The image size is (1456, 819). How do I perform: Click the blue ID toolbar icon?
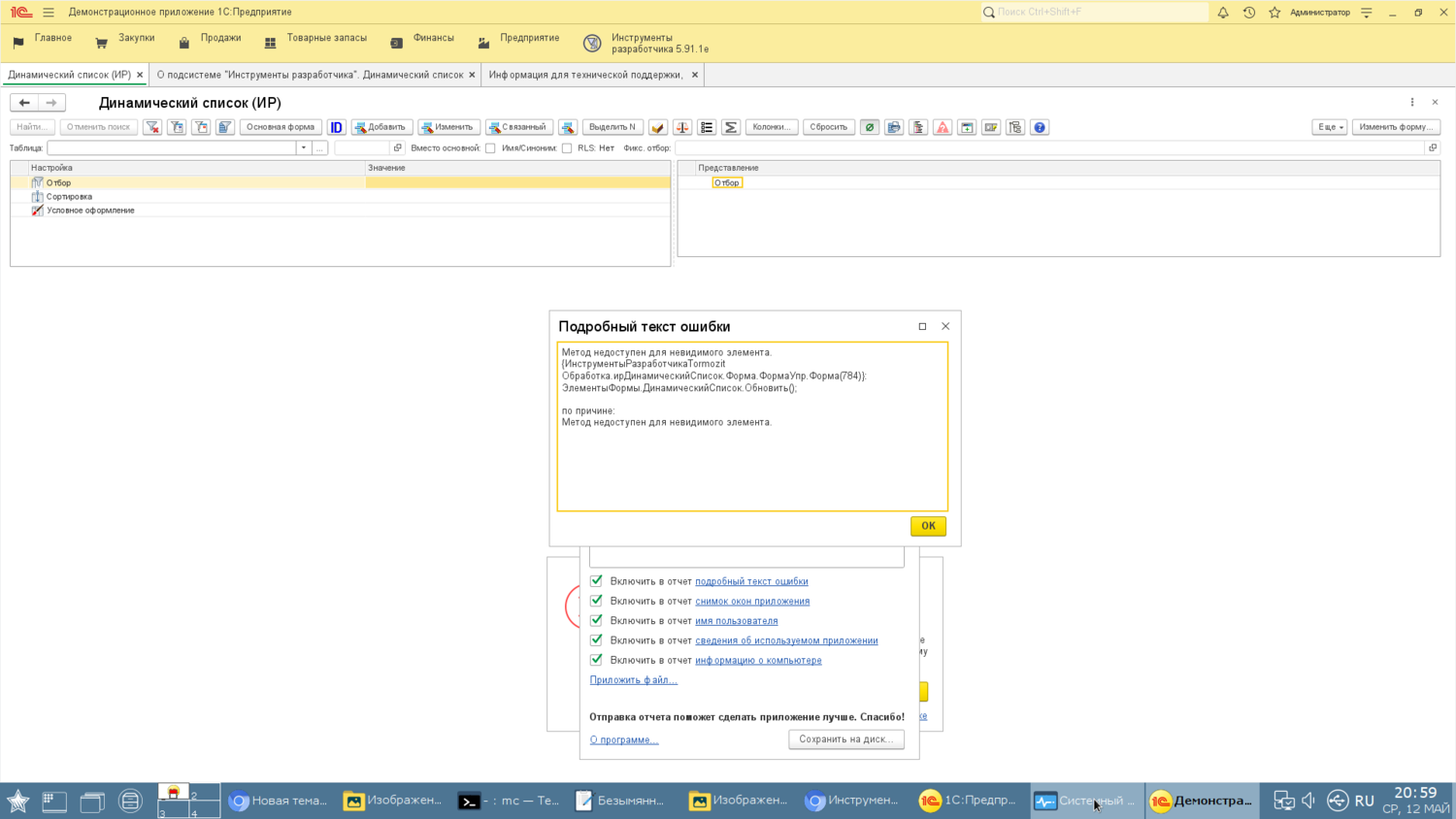[x=336, y=127]
